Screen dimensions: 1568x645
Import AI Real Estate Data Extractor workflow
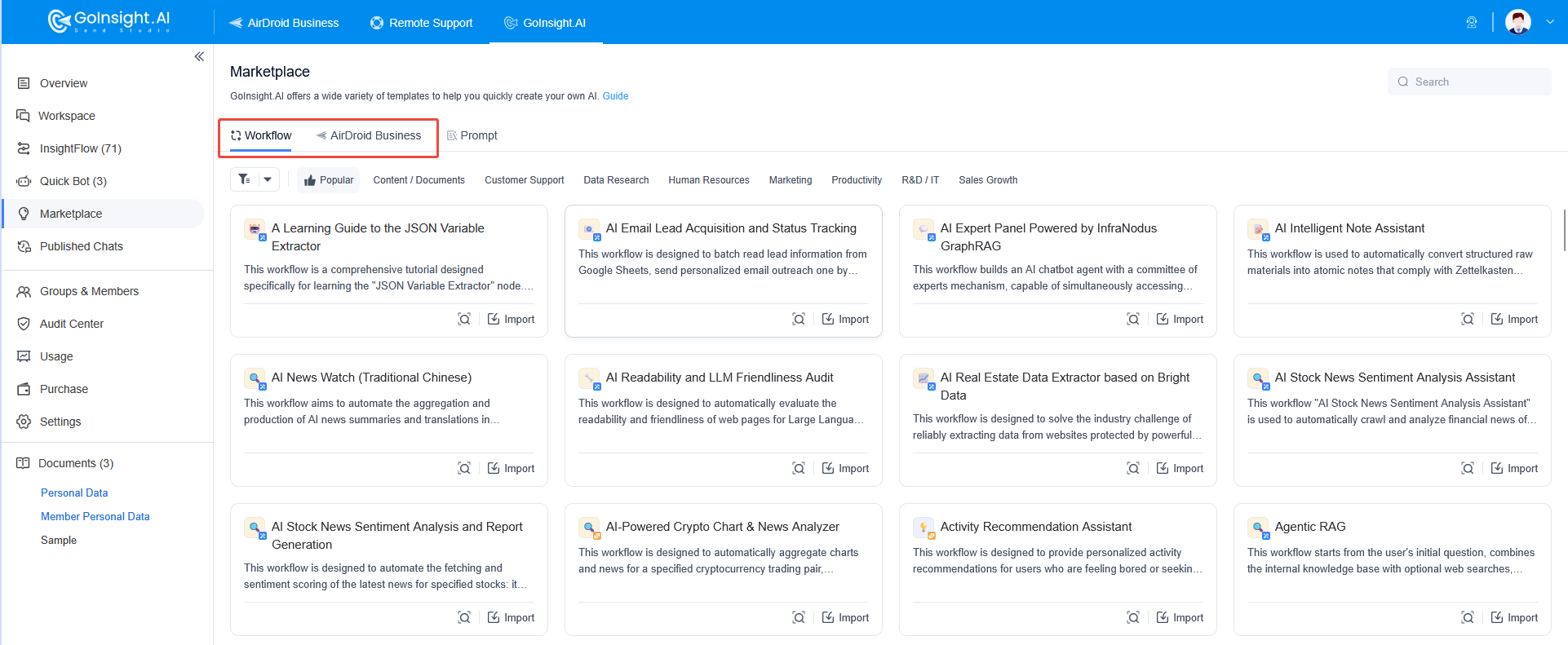[x=1180, y=468]
